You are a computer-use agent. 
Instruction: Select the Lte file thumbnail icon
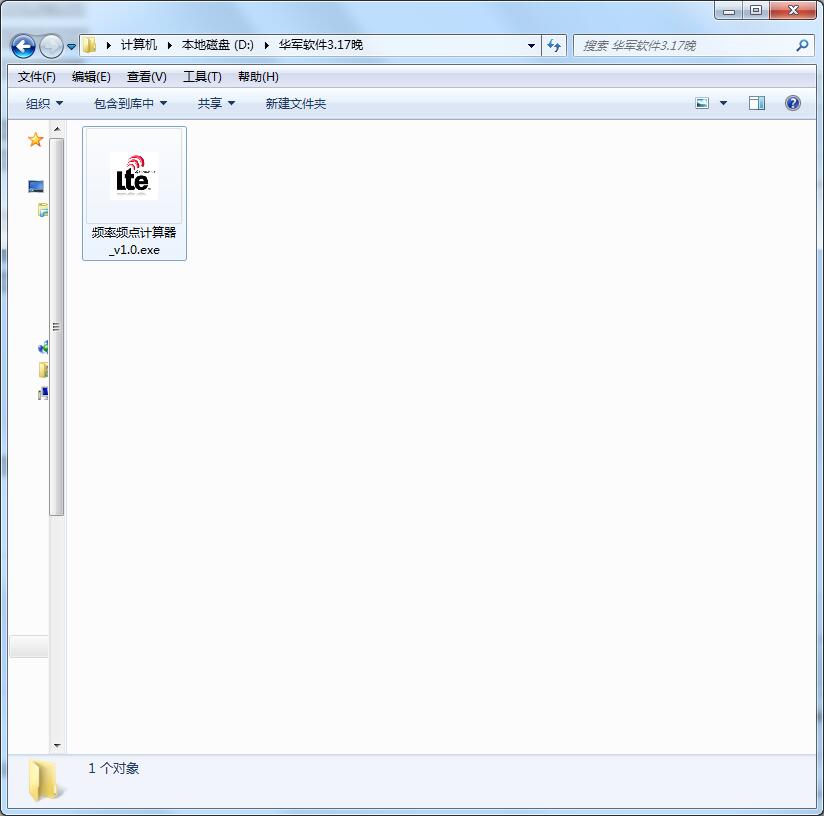[134, 176]
